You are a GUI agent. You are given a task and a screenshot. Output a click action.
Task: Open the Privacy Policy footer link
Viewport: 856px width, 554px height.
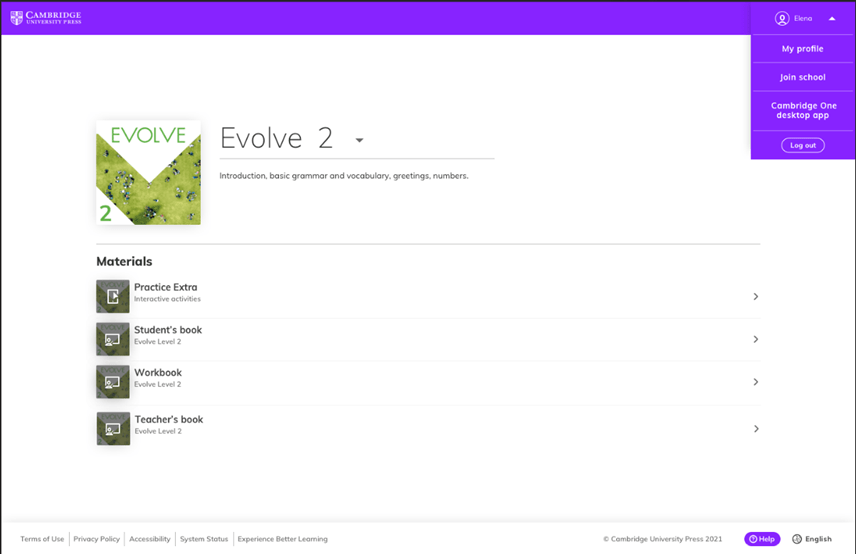point(97,539)
